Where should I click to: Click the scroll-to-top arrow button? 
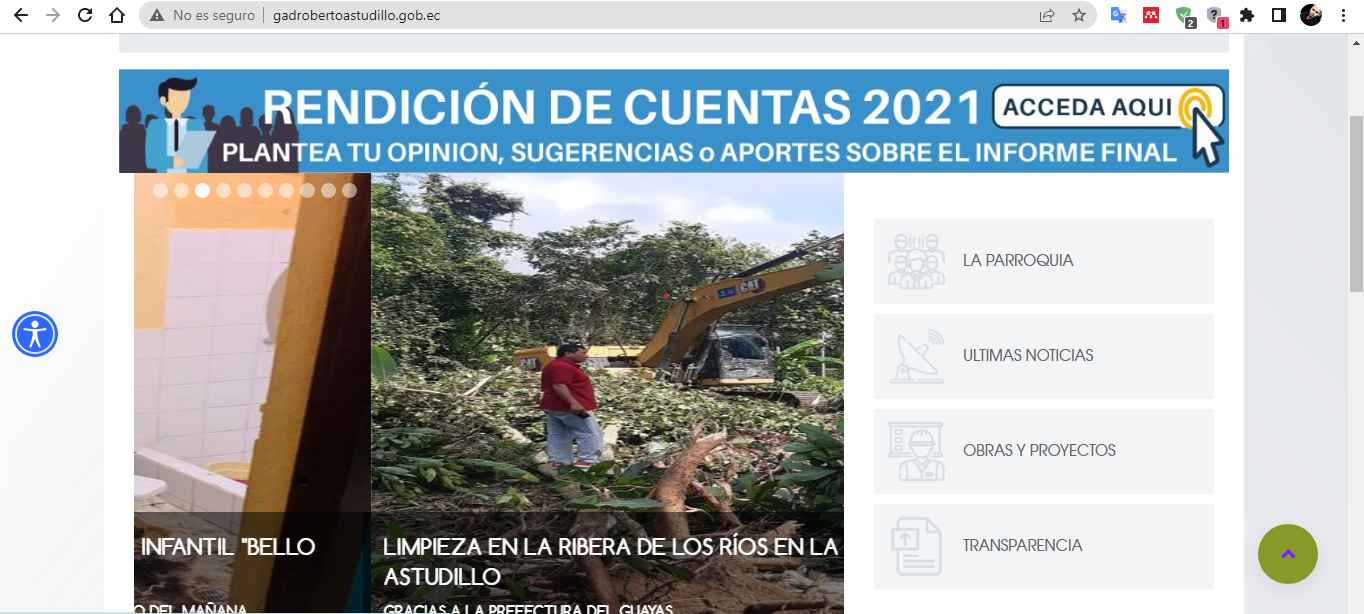tap(1287, 554)
